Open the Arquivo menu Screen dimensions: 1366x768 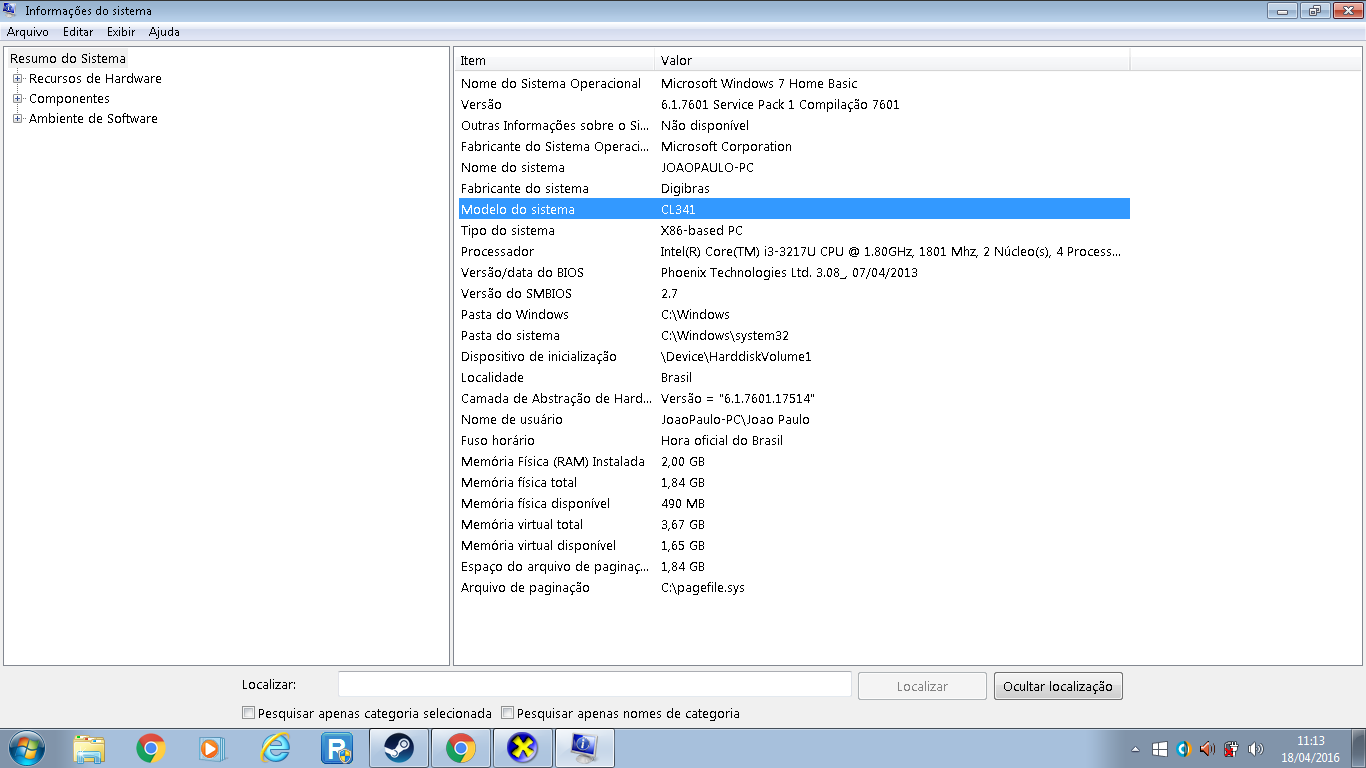tap(28, 32)
